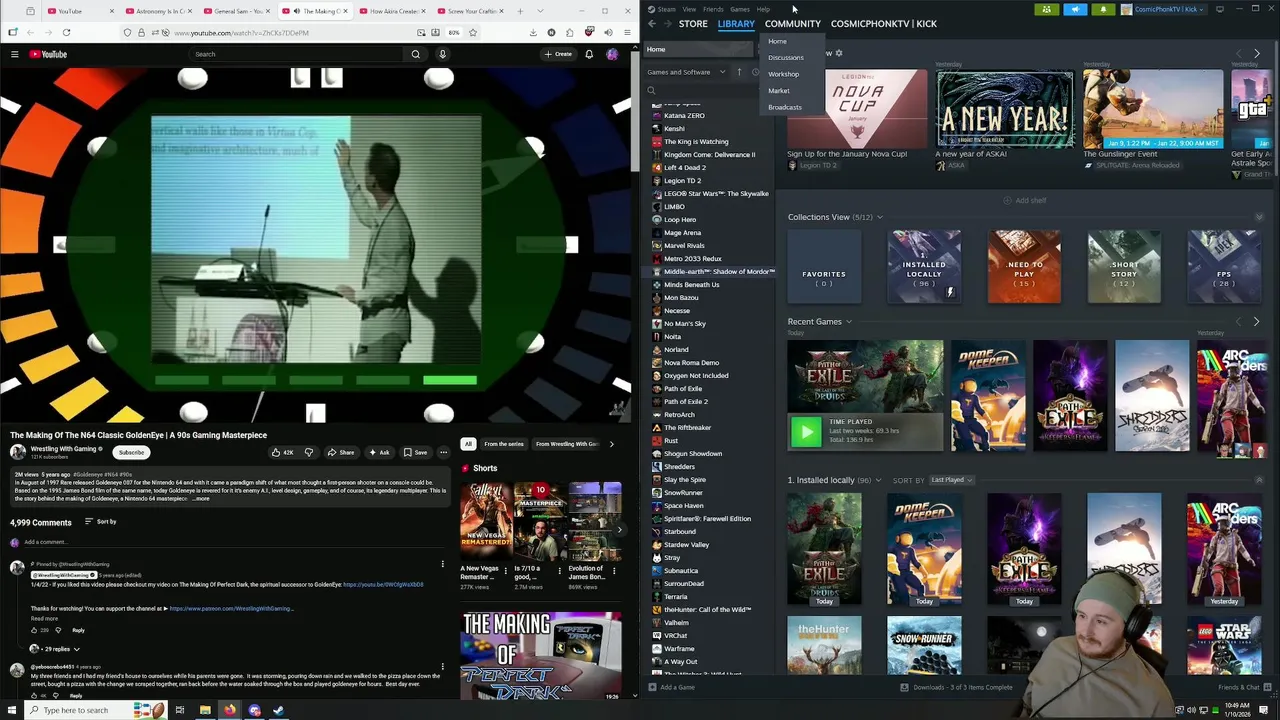Open File Explorer from taskbar
Viewport: 1280px width, 720px height.
coord(205,710)
